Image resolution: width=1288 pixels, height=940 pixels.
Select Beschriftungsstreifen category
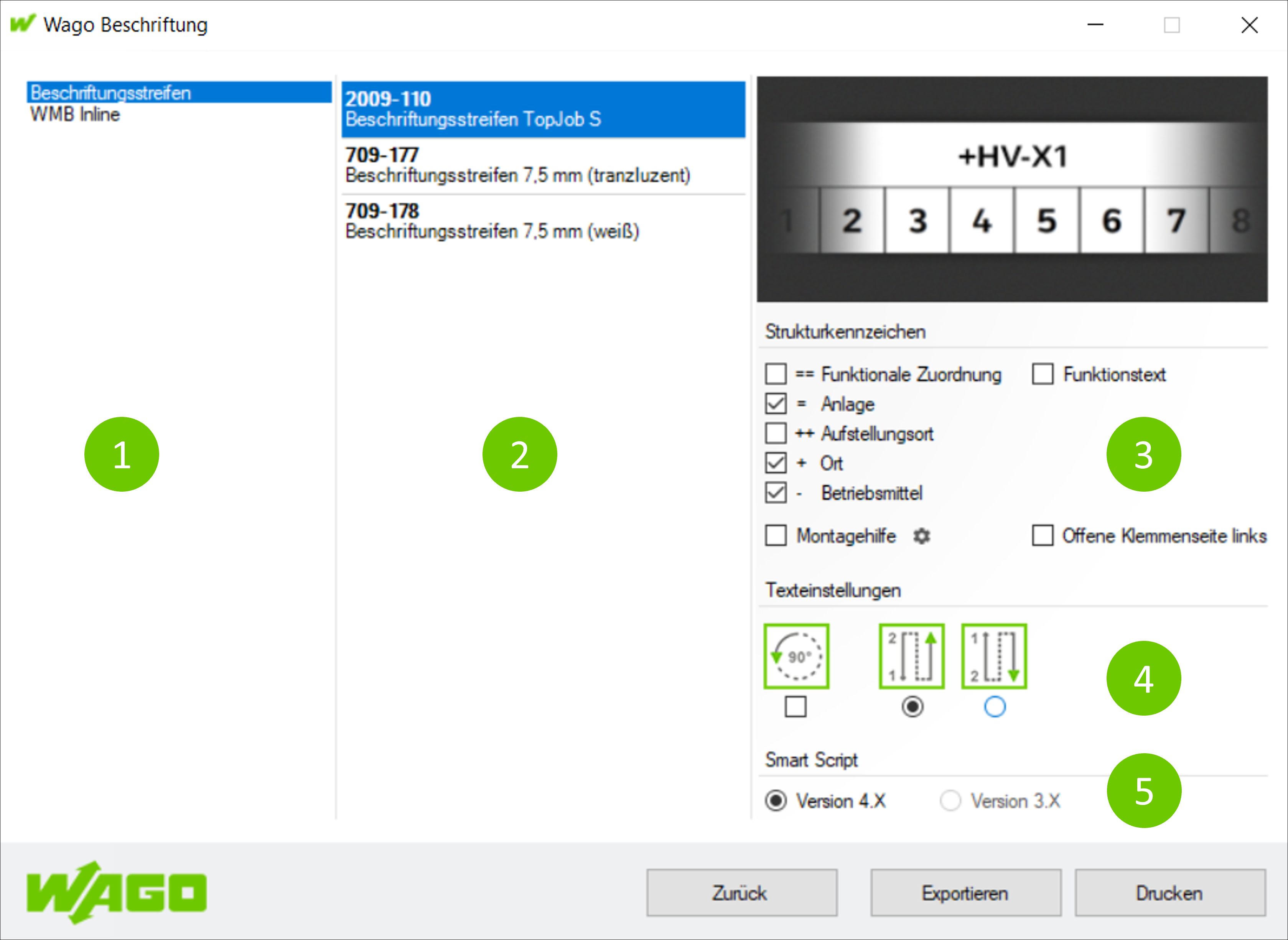pos(179,92)
